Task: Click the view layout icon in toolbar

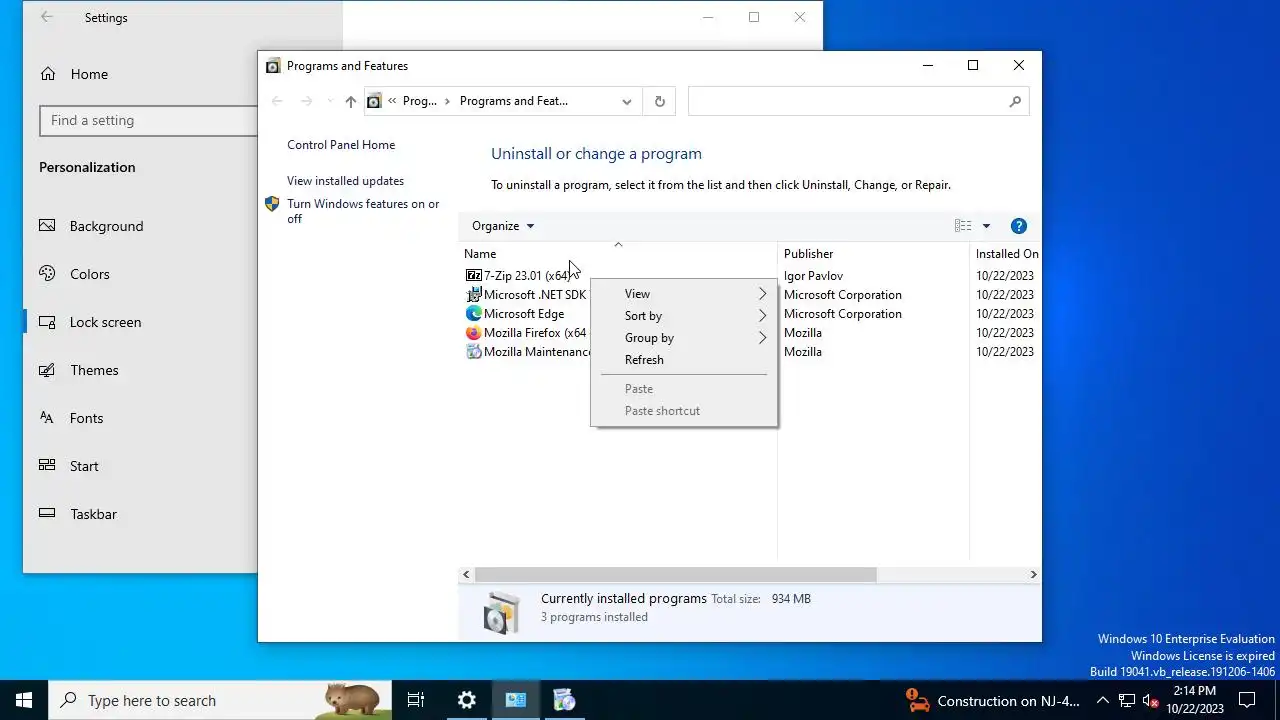Action: click(x=963, y=226)
